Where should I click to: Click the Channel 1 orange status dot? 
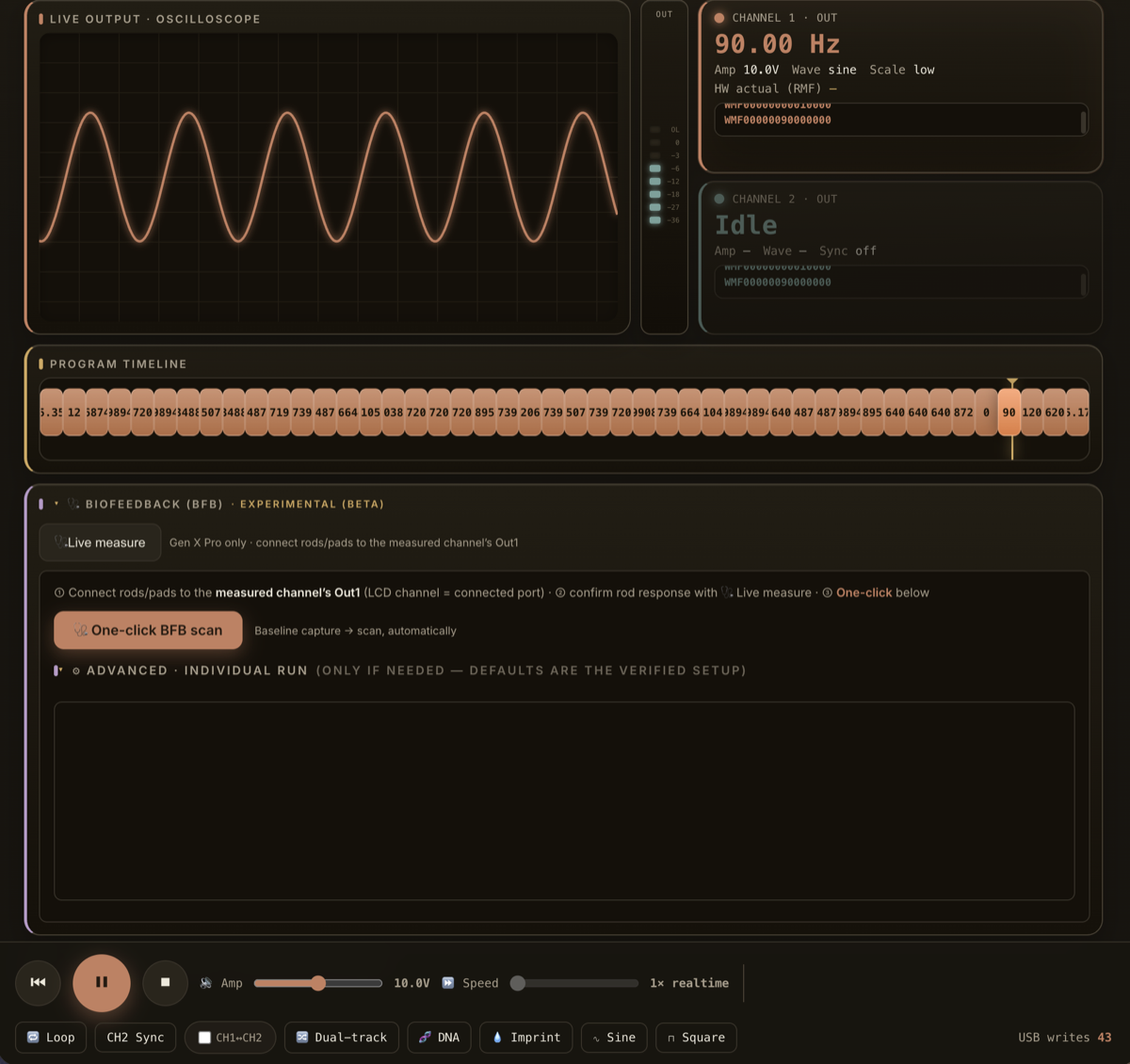(719, 18)
